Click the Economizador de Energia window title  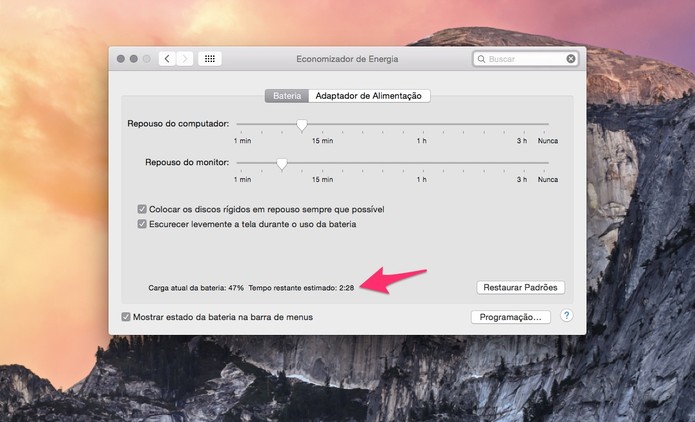coord(347,59)
